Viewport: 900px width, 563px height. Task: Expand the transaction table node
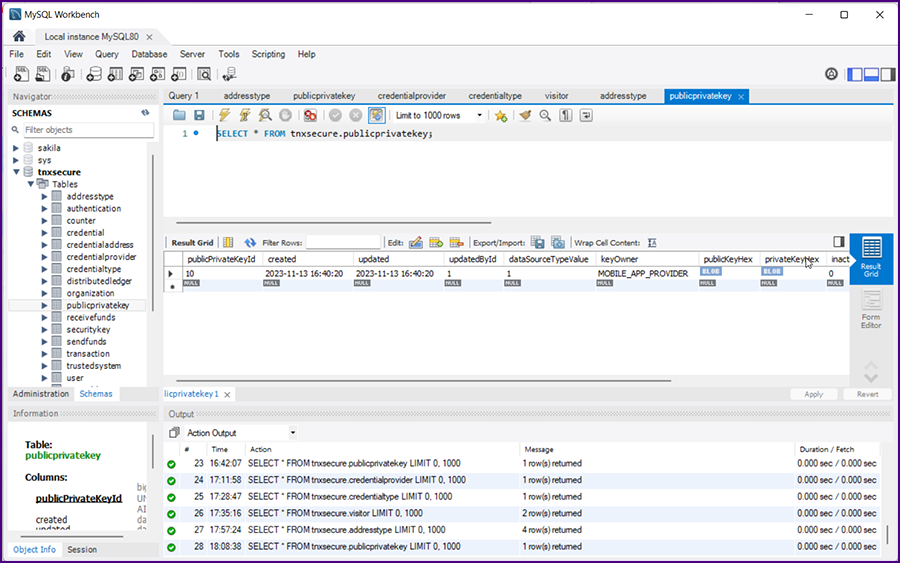pos(44,354)
